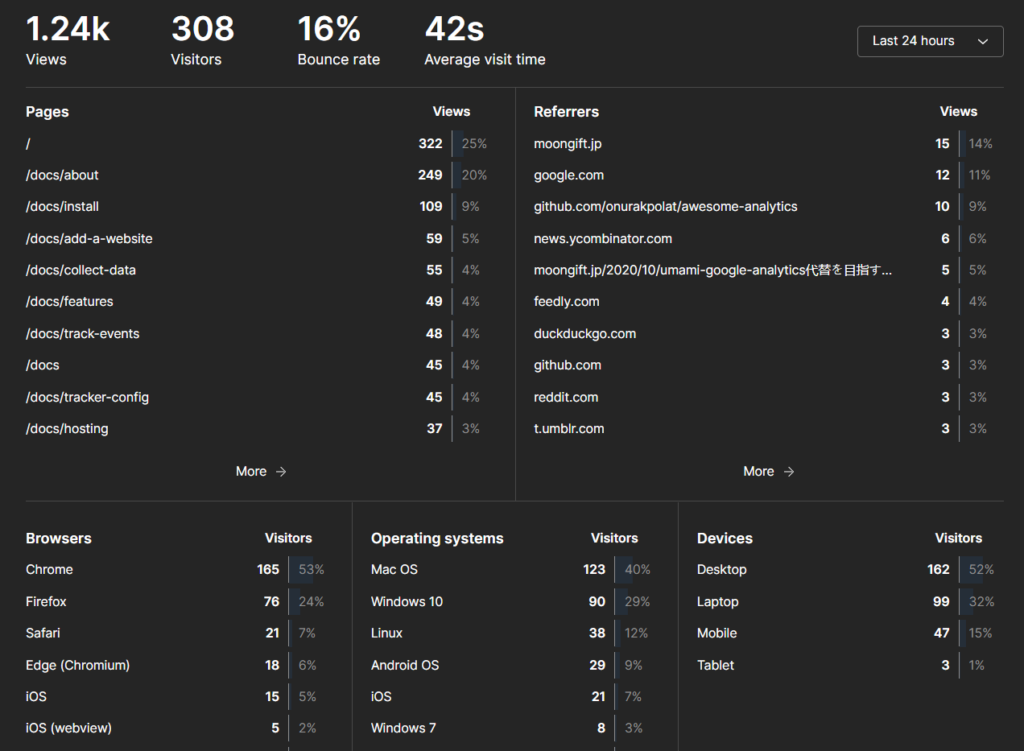Image resolution: width=1024 pixels, height=751 pixels.
Task: Select the Mac OS operating system row
Action: click(394, 570)
